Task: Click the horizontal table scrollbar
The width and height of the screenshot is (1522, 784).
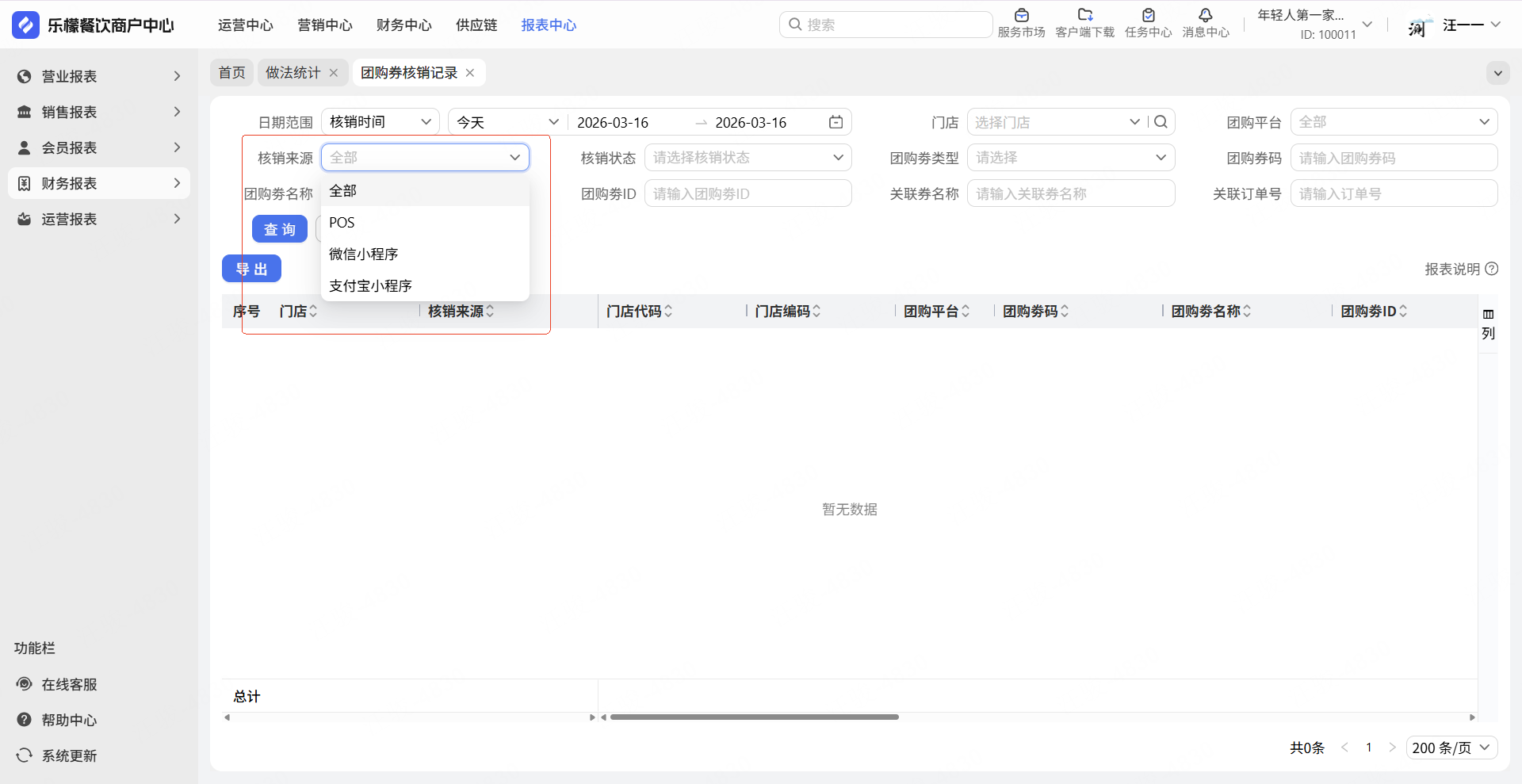Action: pyautogui.click(x=754, y=717)
